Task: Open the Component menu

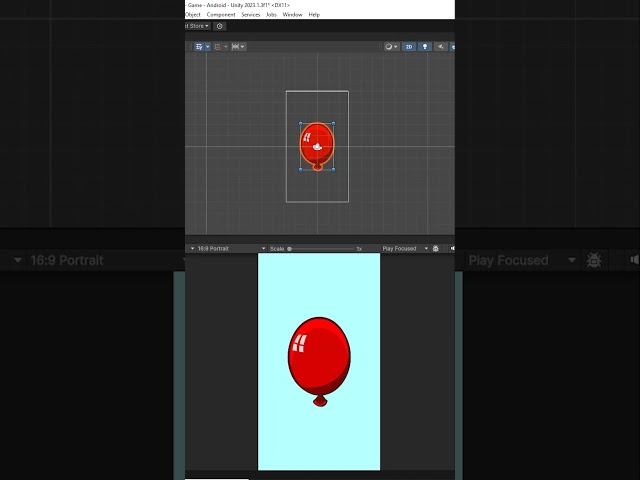Action: (221, 15)
